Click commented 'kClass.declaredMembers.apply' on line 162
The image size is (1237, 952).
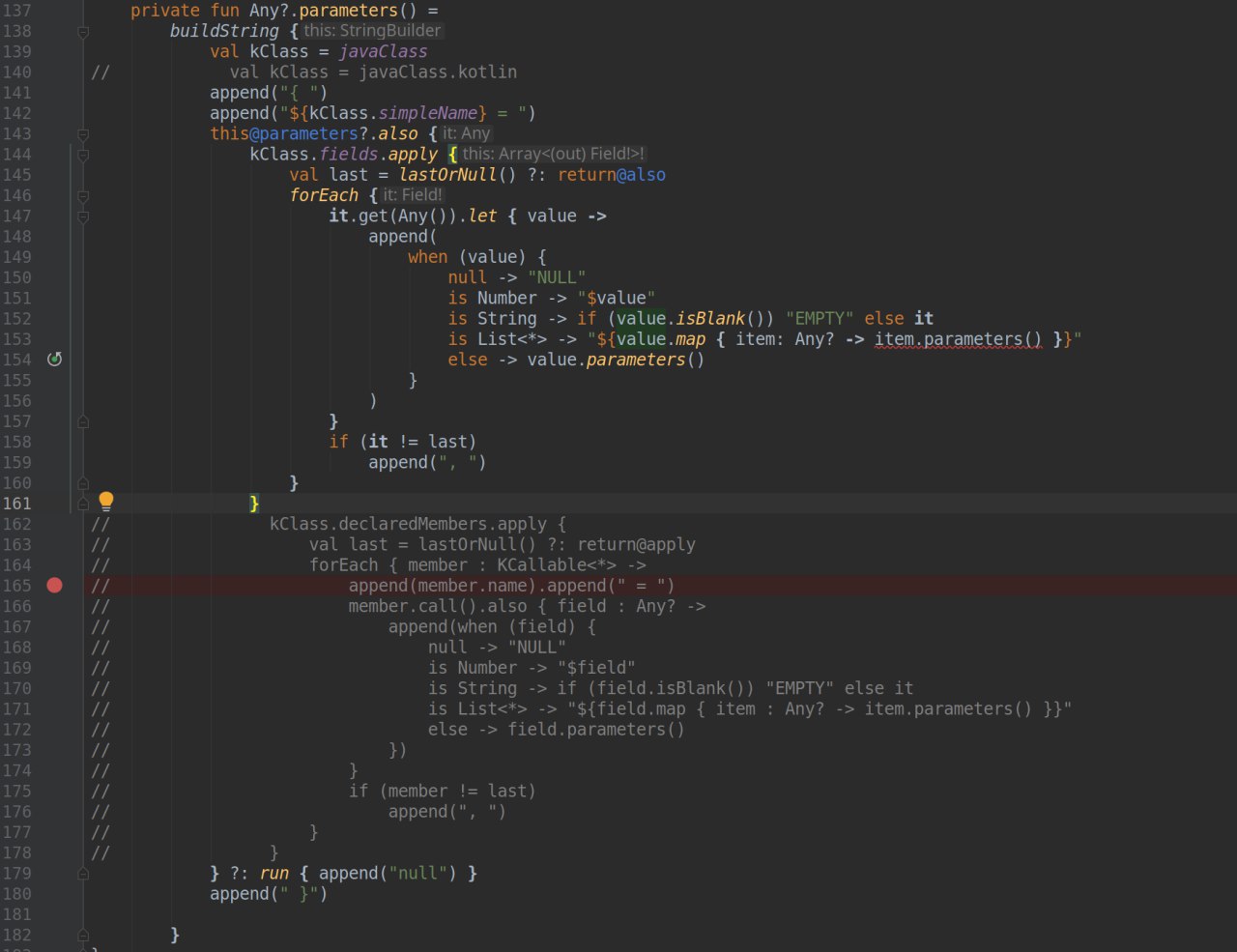[x=408, y=524]
